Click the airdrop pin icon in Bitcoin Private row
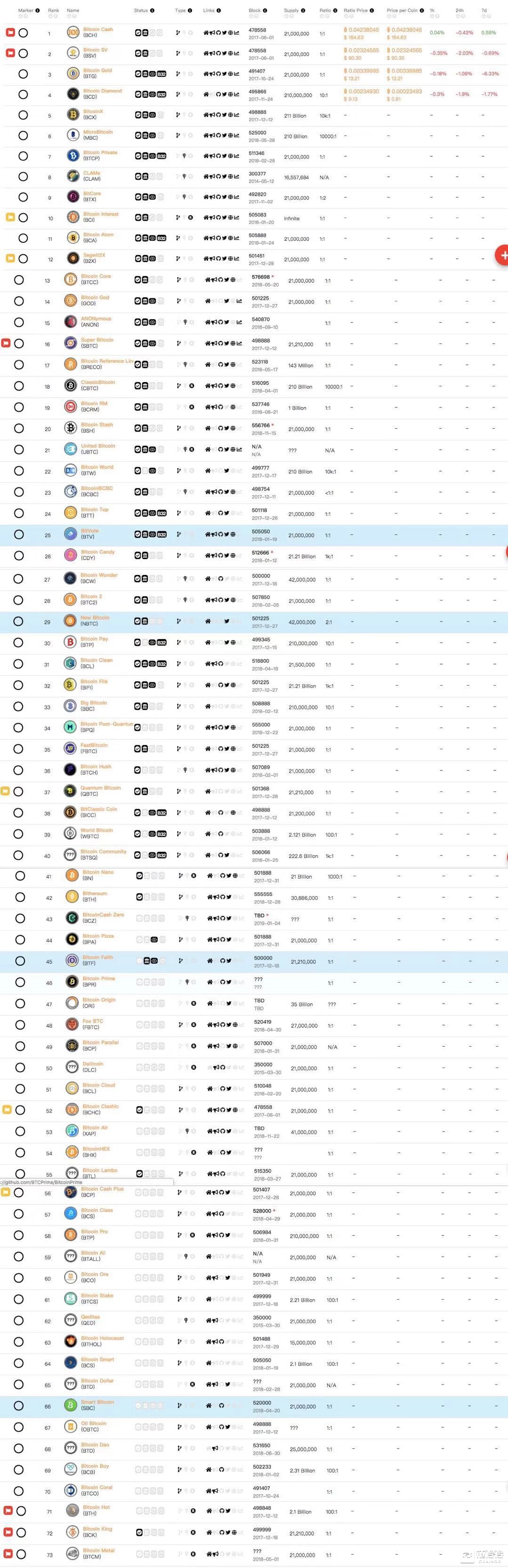 tap(185, 156)
